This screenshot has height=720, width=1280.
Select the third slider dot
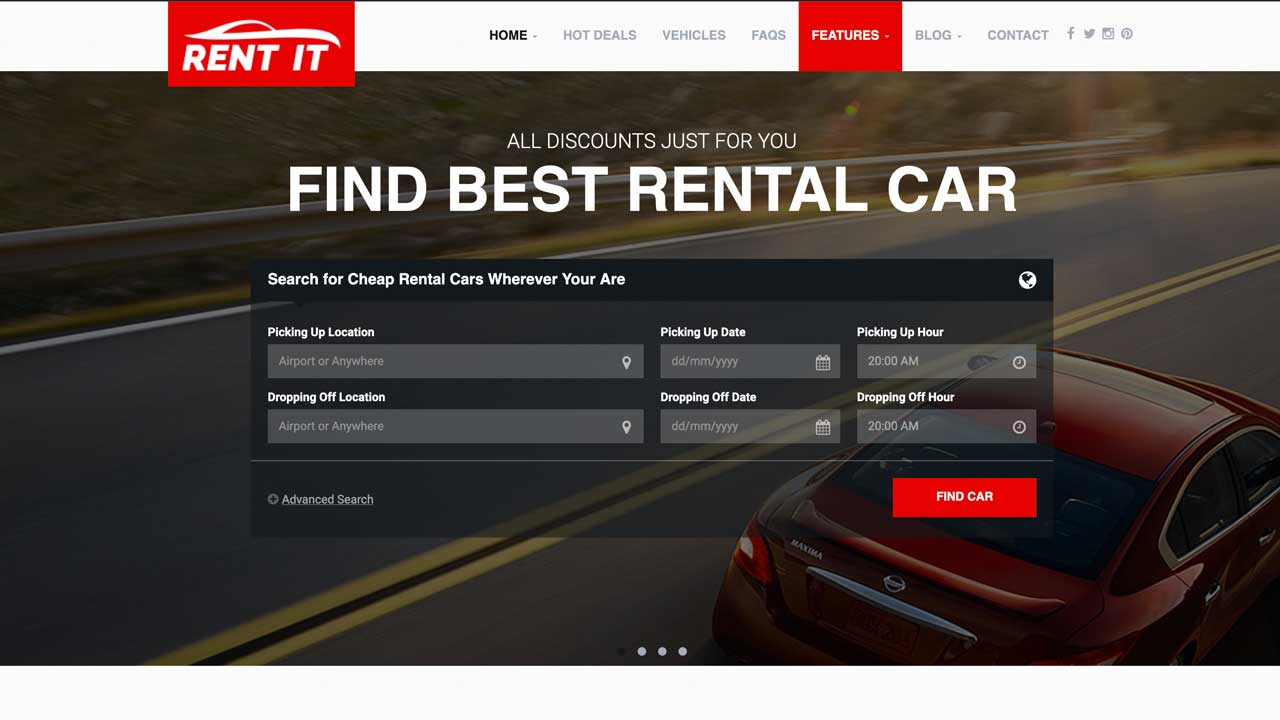pyautogui.click(x=662, y=651)
